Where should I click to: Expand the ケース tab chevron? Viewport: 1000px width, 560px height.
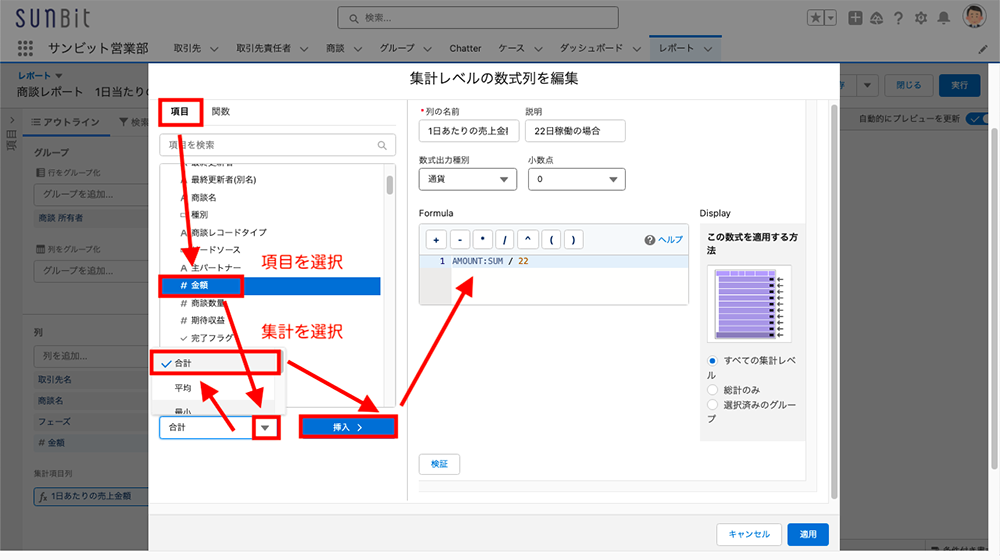tap(538, 49)
